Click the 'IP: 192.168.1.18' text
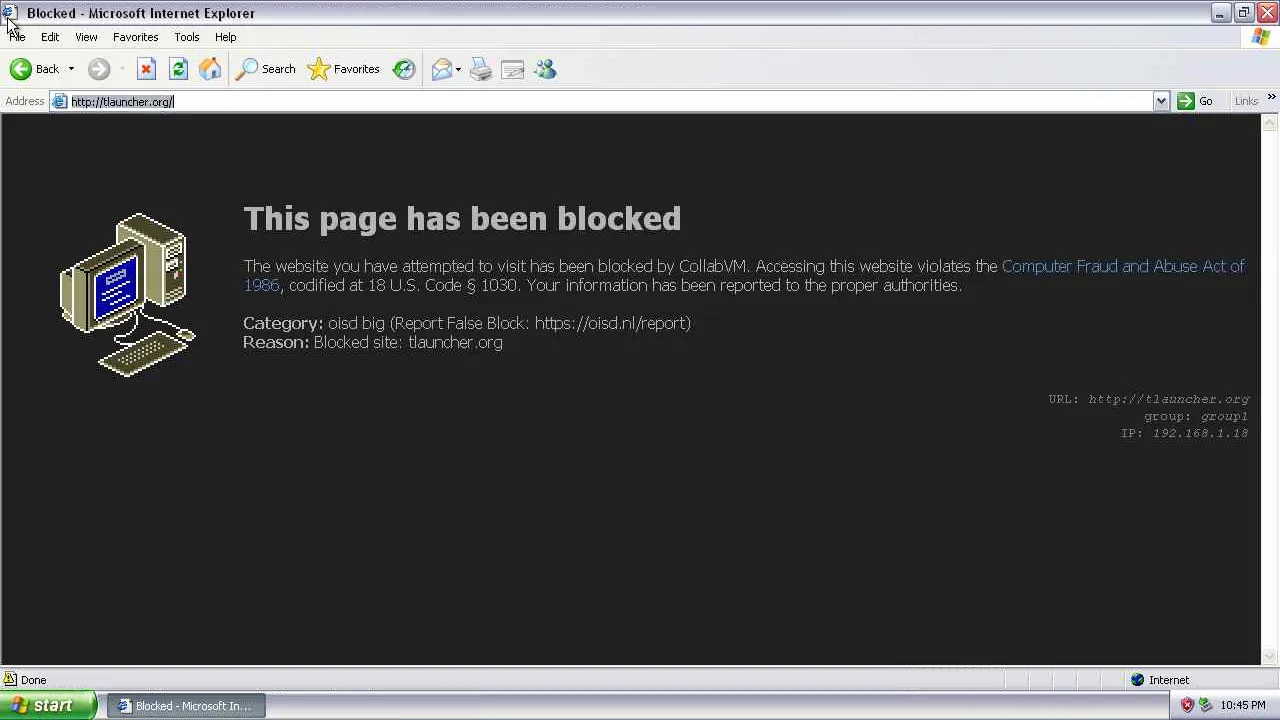1280x720 pixels. pyautogui.click(x=1184, y=433)
